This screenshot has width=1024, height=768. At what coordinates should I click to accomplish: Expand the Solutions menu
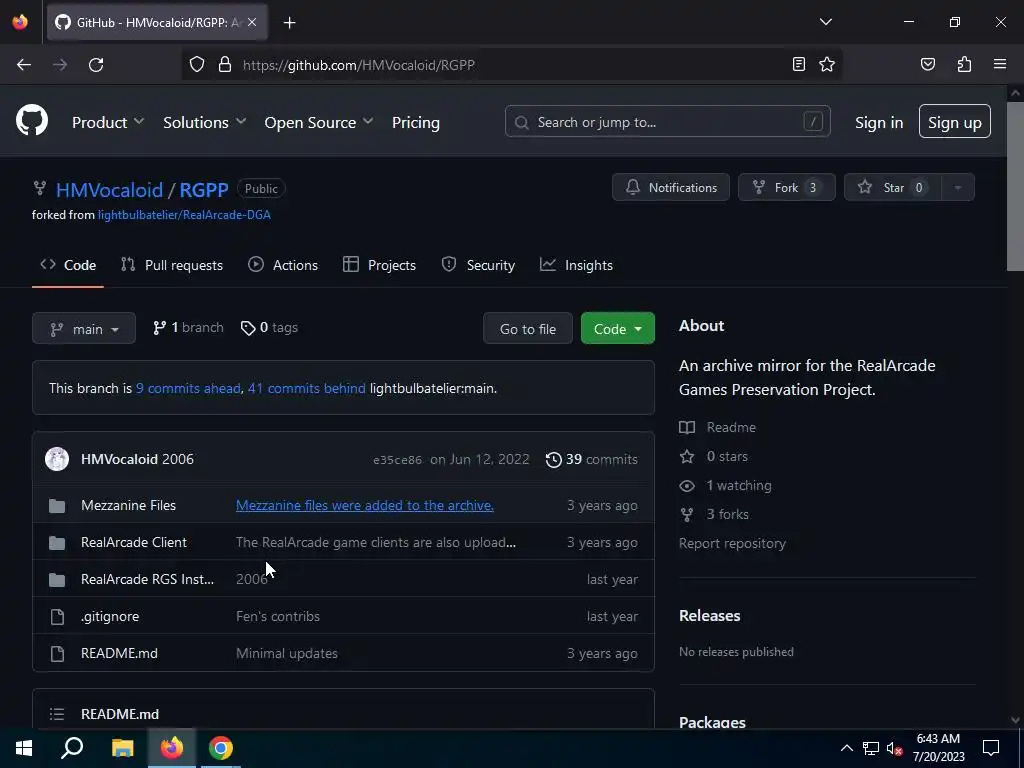tap(204, 122)
